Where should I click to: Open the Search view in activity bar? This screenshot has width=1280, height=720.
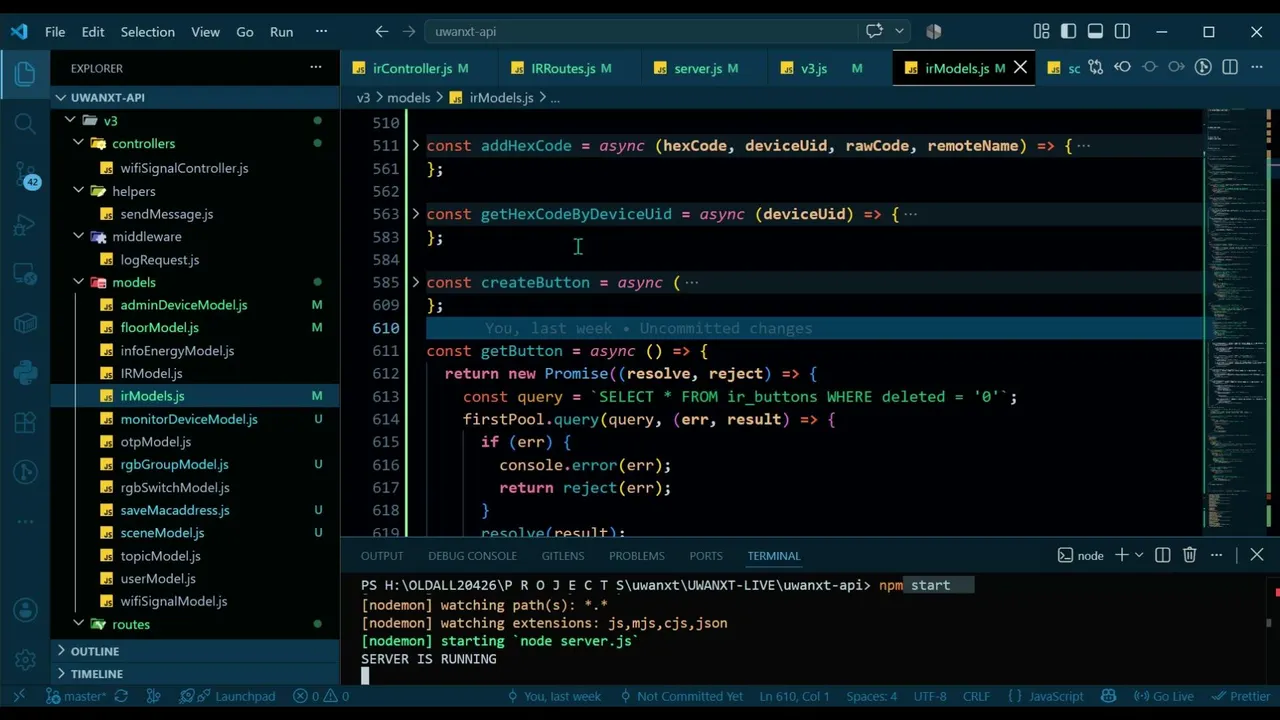25,124
